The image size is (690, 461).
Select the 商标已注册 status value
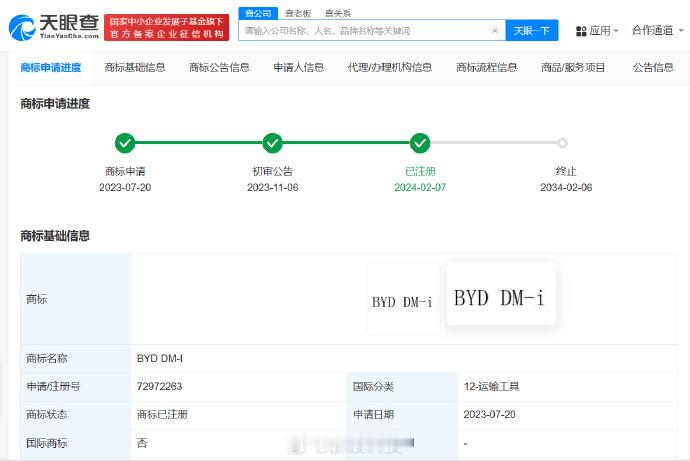click(x=162, y=414)
